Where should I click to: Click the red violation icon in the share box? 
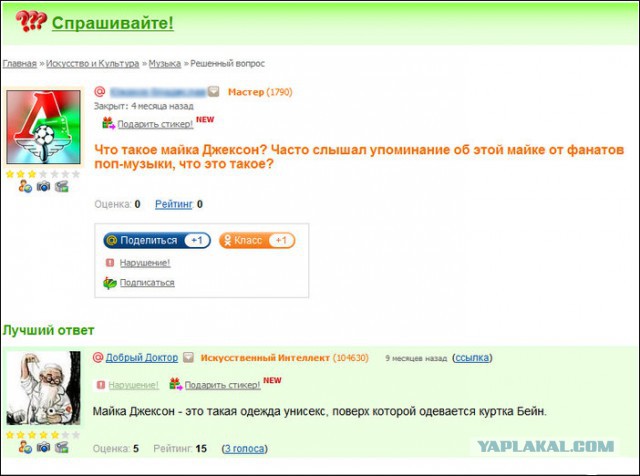click(x=110, y=262)
